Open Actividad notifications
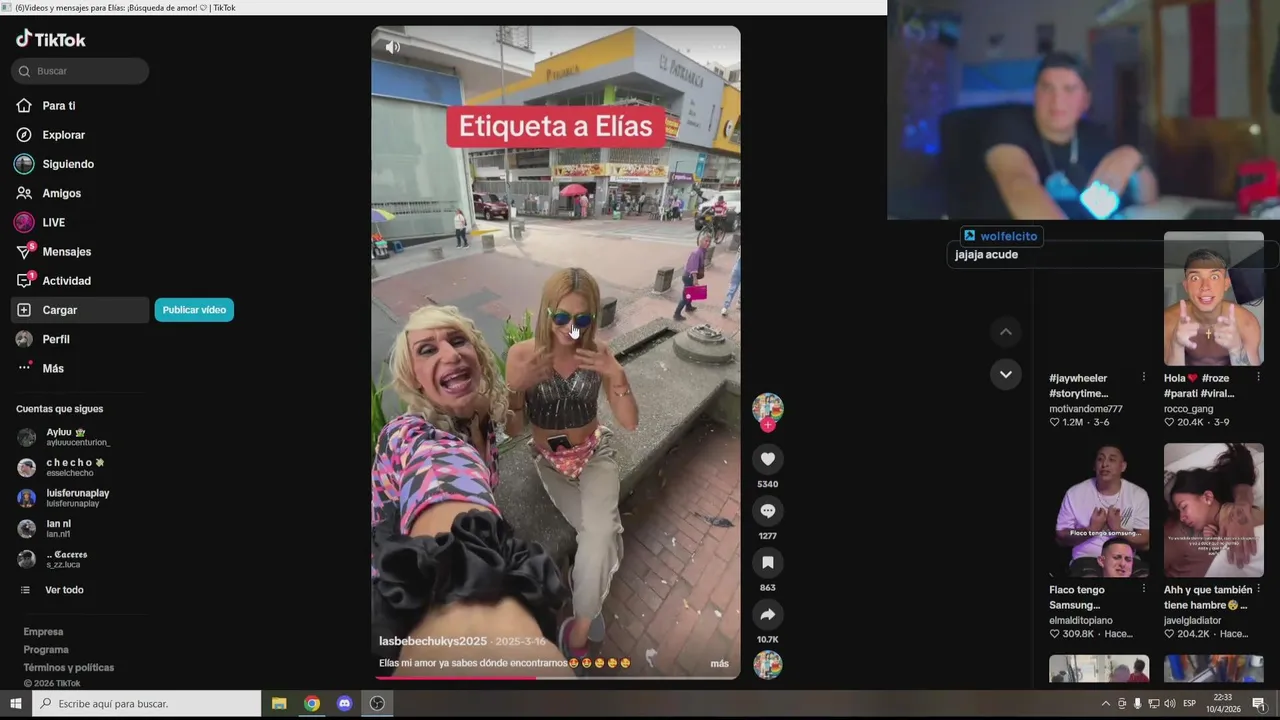The image size is (1280, 720). pos(66,281)
